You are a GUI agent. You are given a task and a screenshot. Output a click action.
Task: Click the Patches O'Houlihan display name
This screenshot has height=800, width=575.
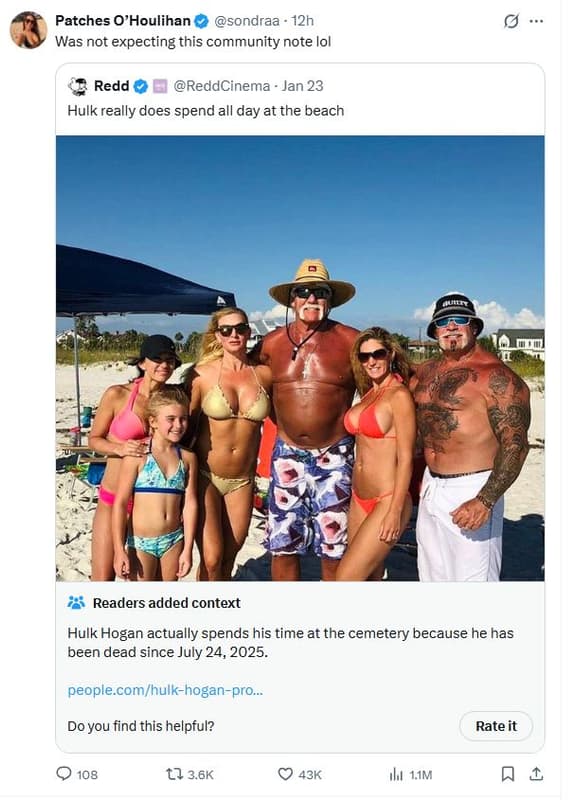coord(122,20)
